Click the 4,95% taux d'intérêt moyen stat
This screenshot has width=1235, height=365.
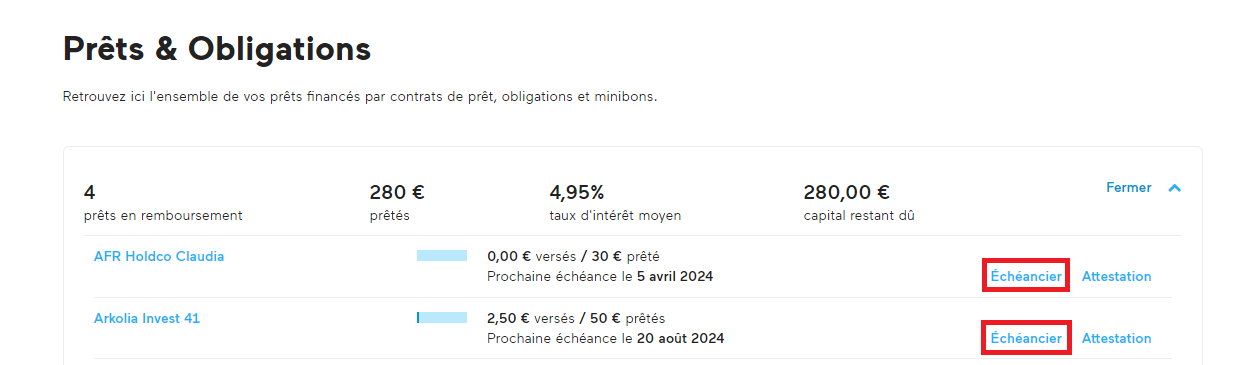click(615, 202)
